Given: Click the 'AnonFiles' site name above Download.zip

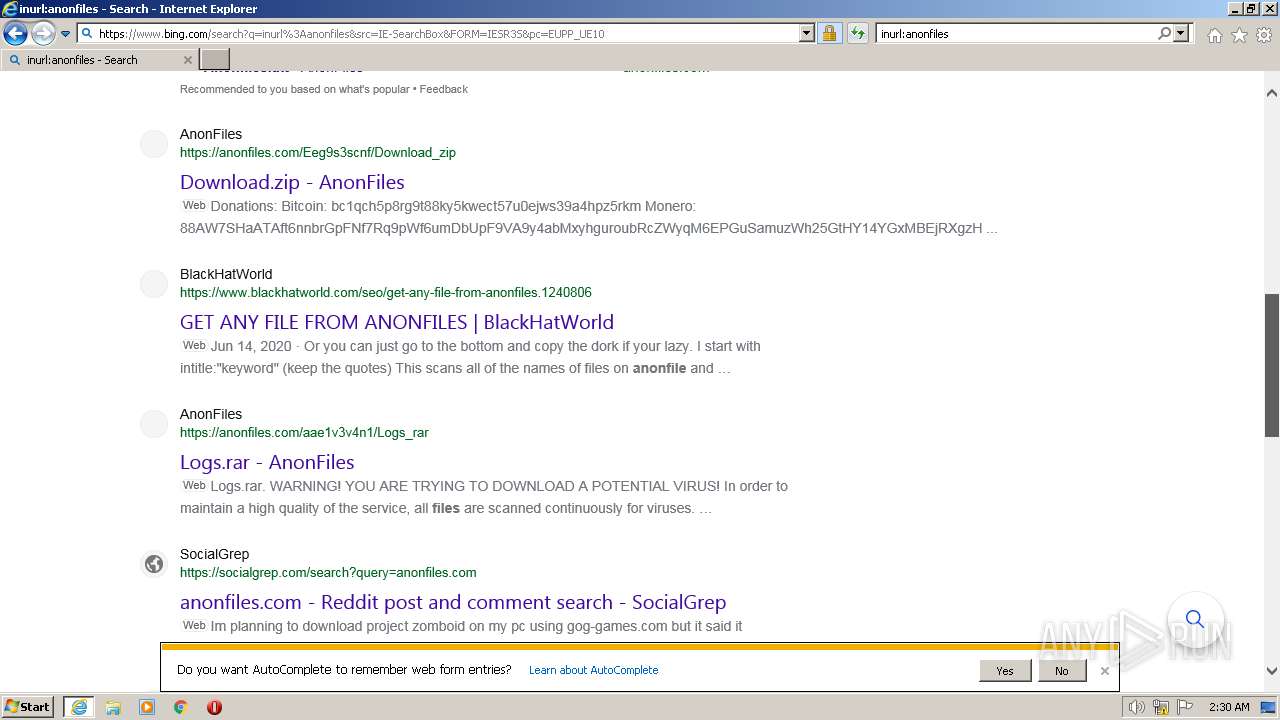Looking at the screenshot, I should [x=211, y=134].
